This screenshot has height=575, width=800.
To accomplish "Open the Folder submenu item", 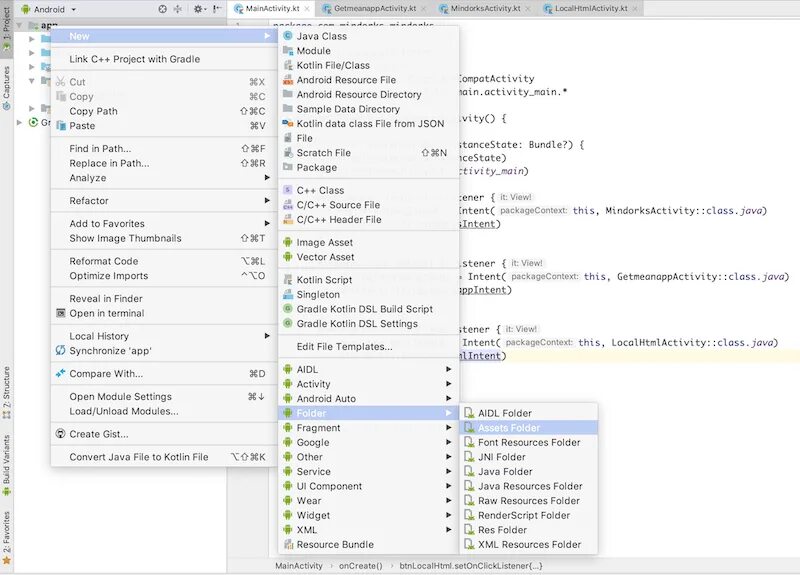I will [x=368, y=413].
